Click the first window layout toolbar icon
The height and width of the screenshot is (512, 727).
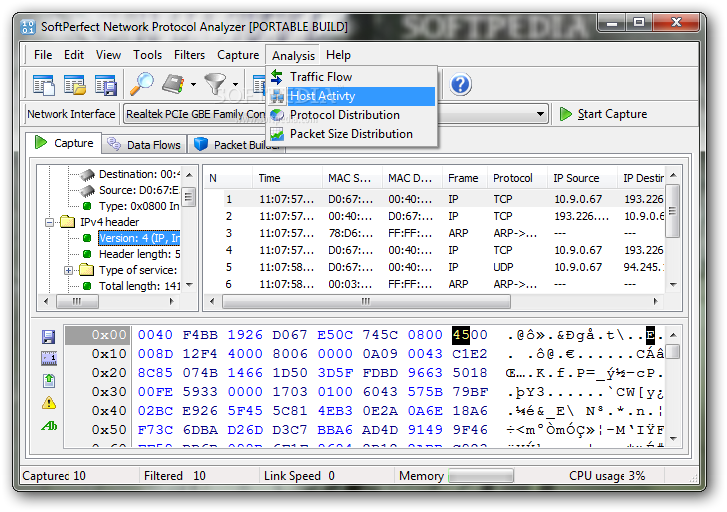(44, 85)
